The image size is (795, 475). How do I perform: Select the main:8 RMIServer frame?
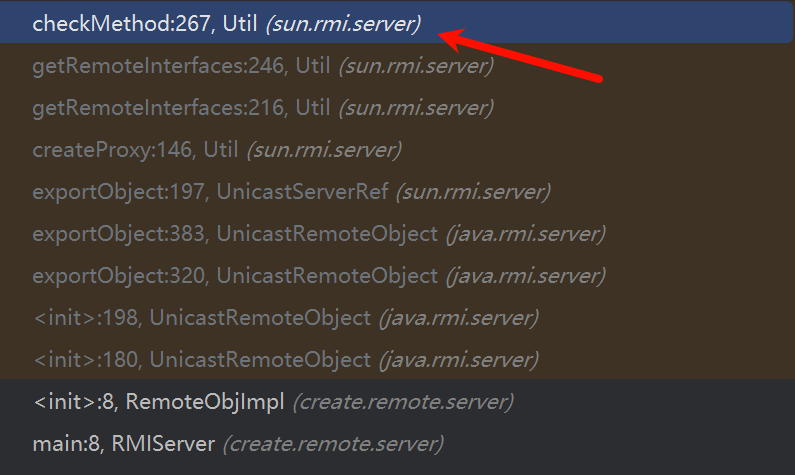(398, 444)
